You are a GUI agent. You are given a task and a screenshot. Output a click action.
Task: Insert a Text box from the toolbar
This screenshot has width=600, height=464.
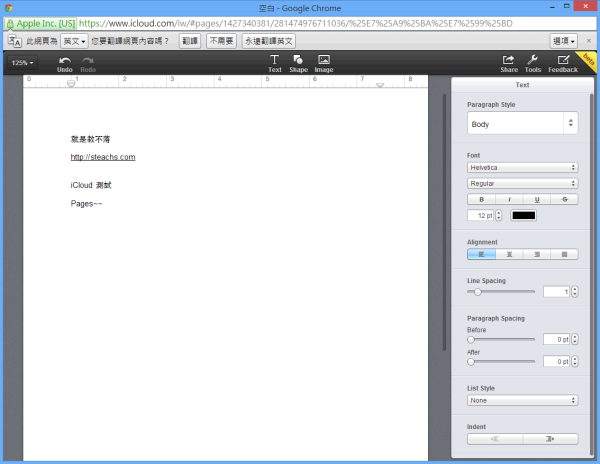click(274, 63)
